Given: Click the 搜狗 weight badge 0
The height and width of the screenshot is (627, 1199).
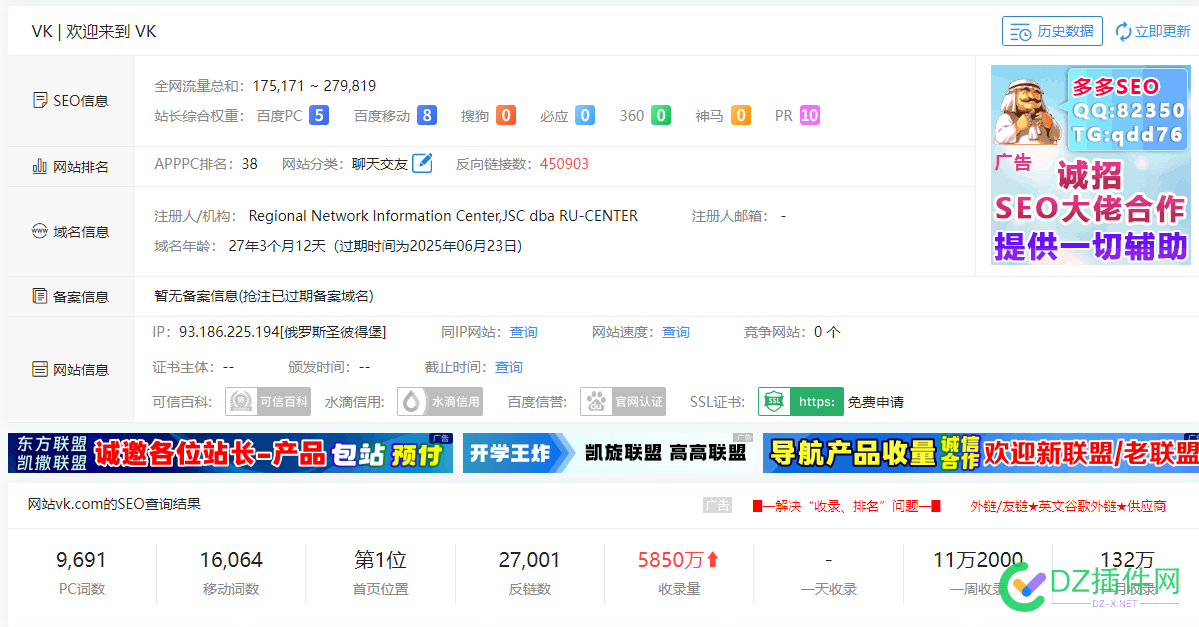Looking at the screenshot, I should 505,115.
